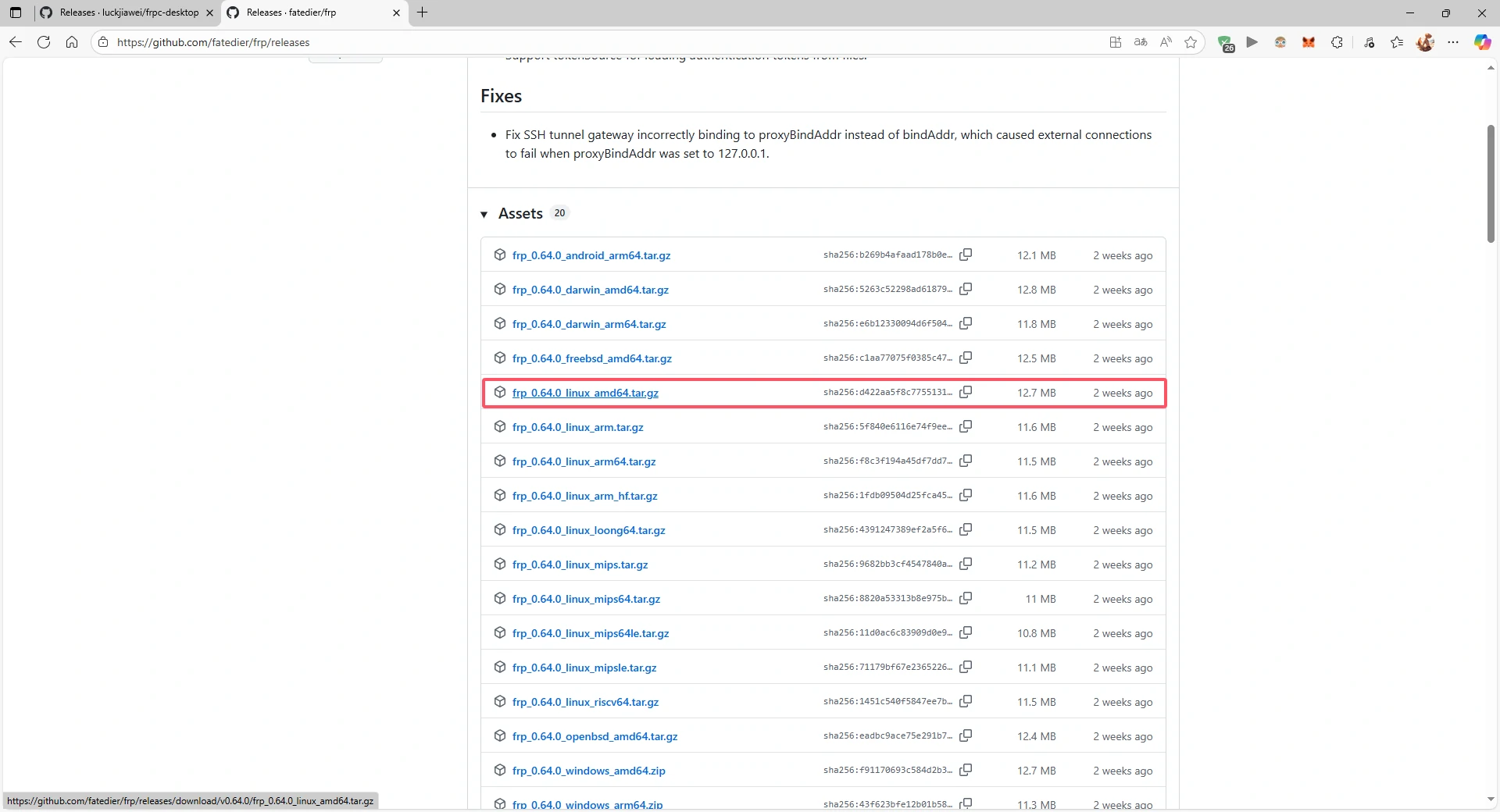
Task: Click the scrollbar down arrow
Action: coord(1491,800)
